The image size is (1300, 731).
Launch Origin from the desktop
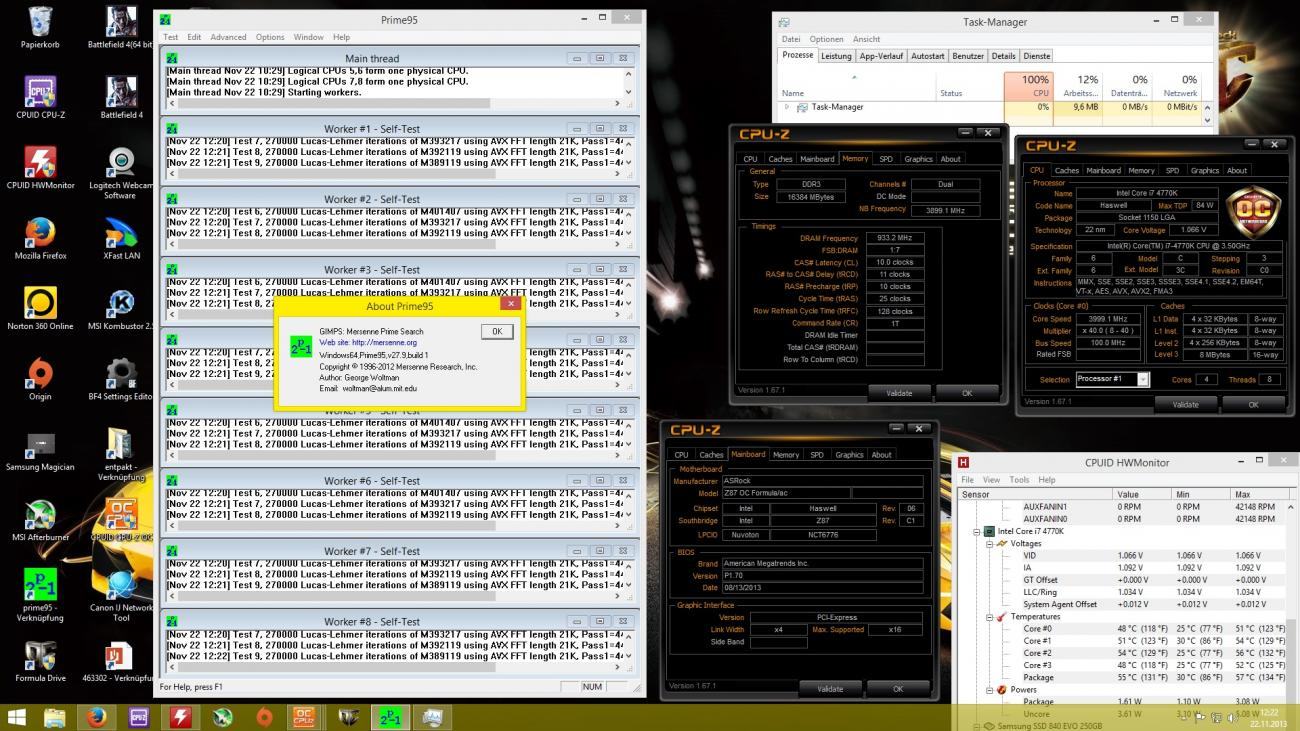[x=41, y=378]
